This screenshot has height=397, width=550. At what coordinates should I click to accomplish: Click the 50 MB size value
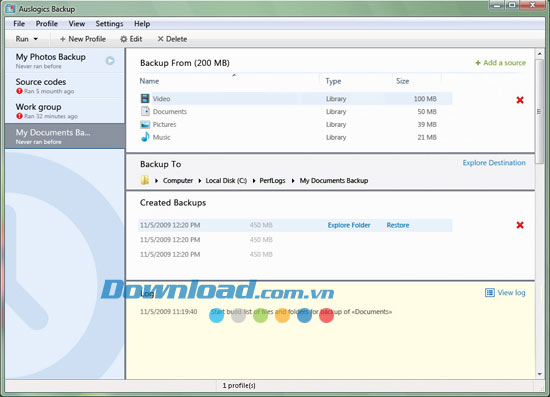[427, 112]
